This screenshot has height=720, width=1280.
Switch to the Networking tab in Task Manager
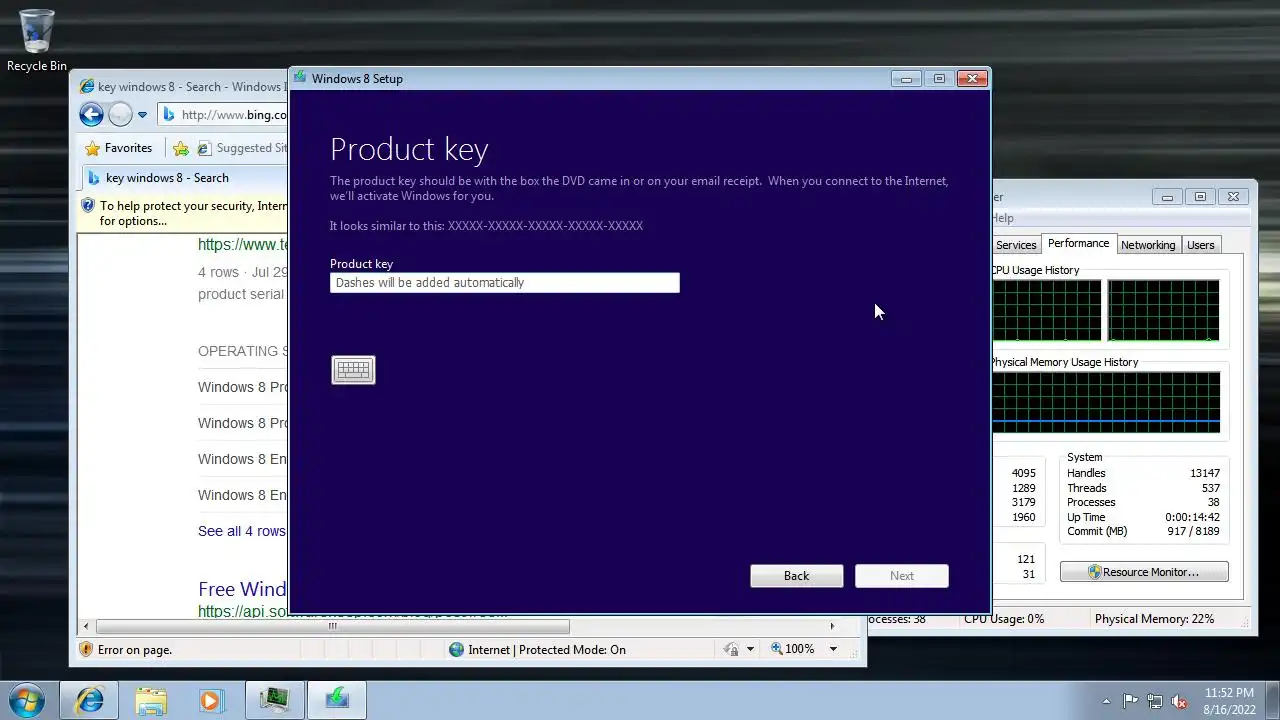click(1148, 245)
